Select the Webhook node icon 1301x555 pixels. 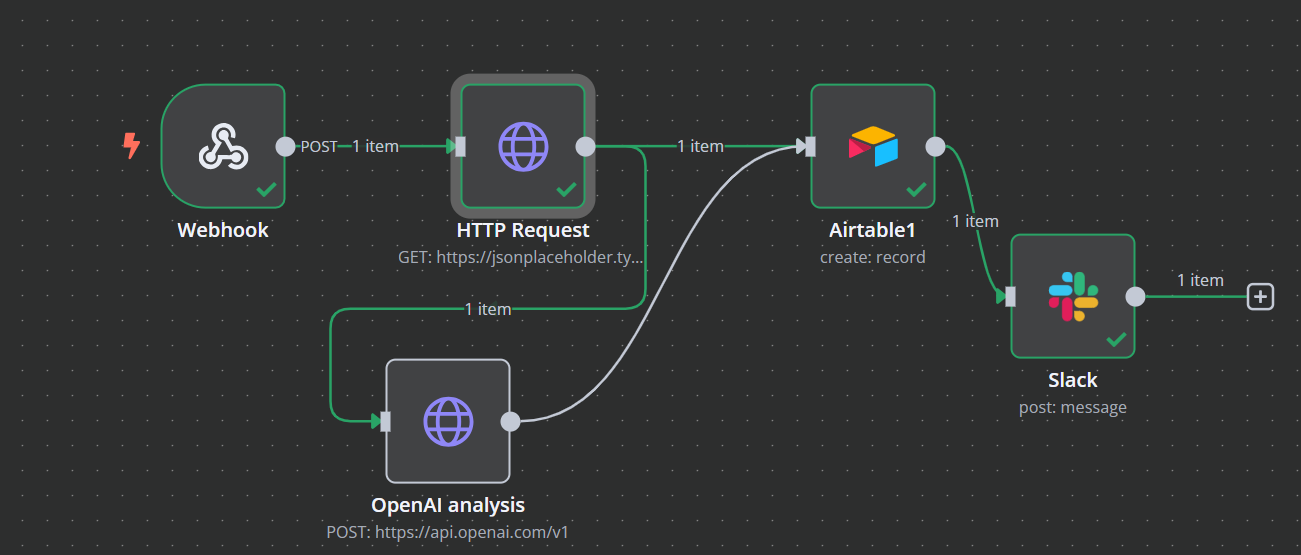click(223, 146)
